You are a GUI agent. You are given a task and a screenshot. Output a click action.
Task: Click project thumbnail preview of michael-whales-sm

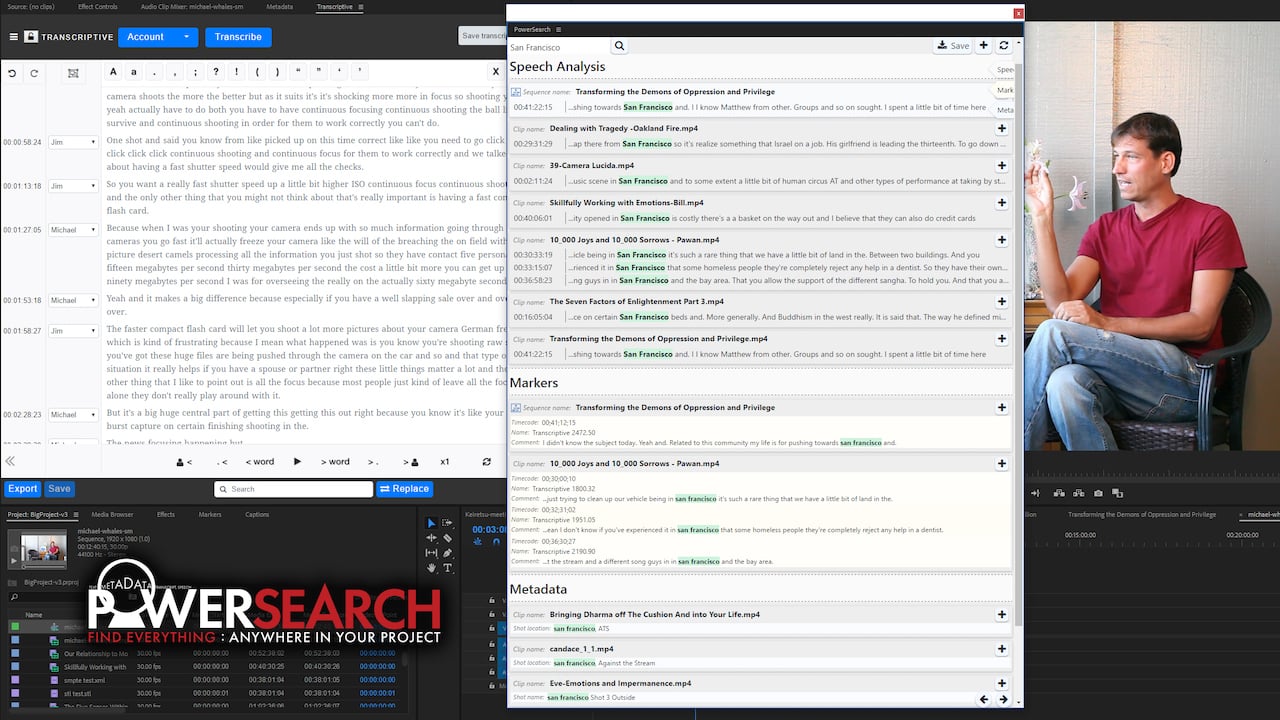click(38, 548)
